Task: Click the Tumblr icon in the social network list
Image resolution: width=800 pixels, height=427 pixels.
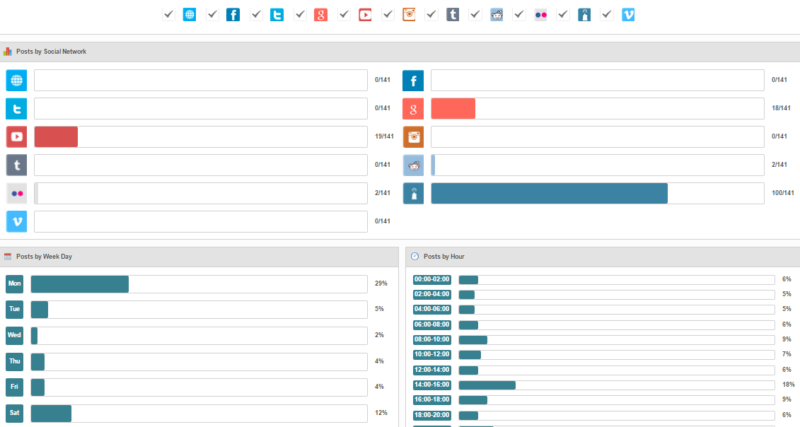Action: (17, 165)
